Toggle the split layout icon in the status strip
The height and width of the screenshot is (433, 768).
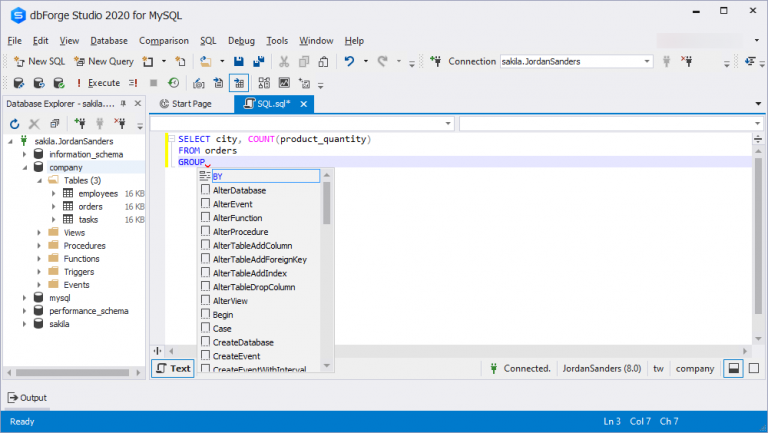[x=734, y=368]
